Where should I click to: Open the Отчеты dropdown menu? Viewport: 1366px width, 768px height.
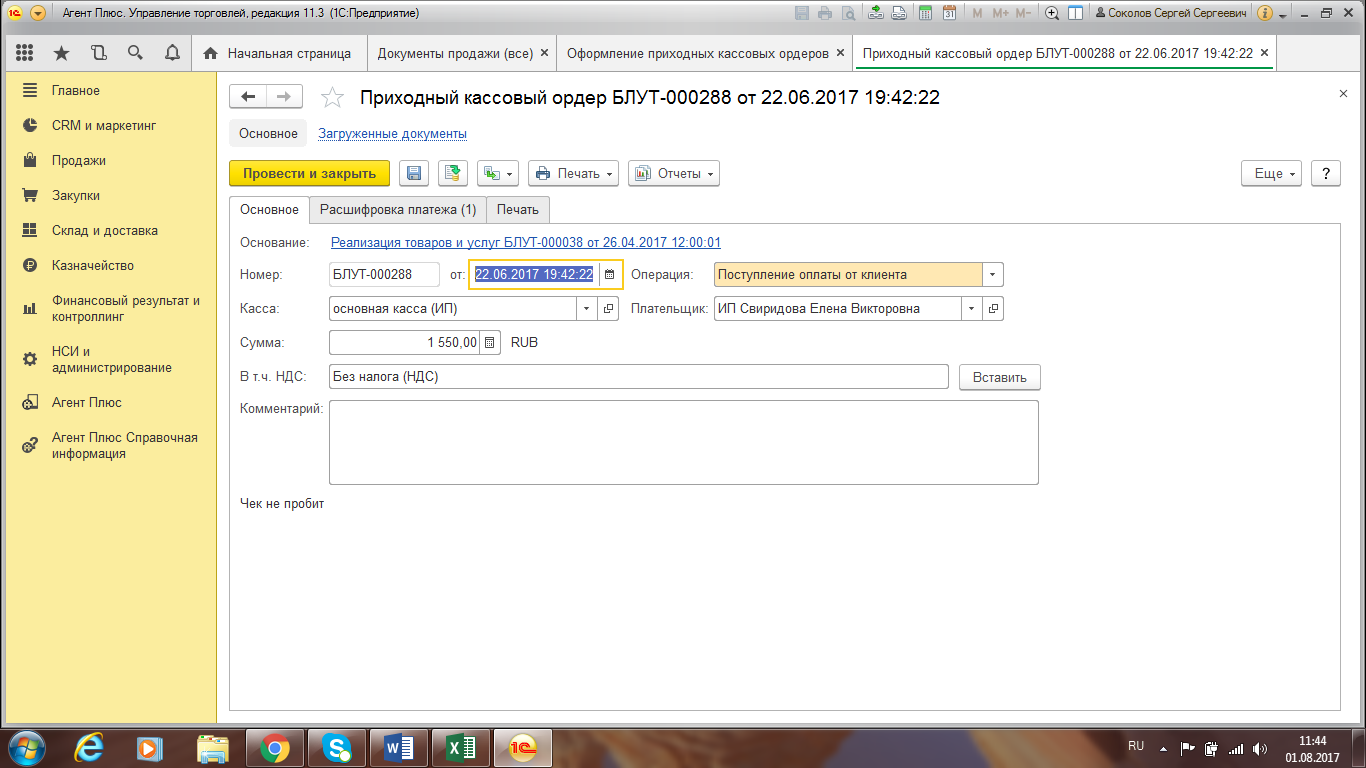coord(673,173)
